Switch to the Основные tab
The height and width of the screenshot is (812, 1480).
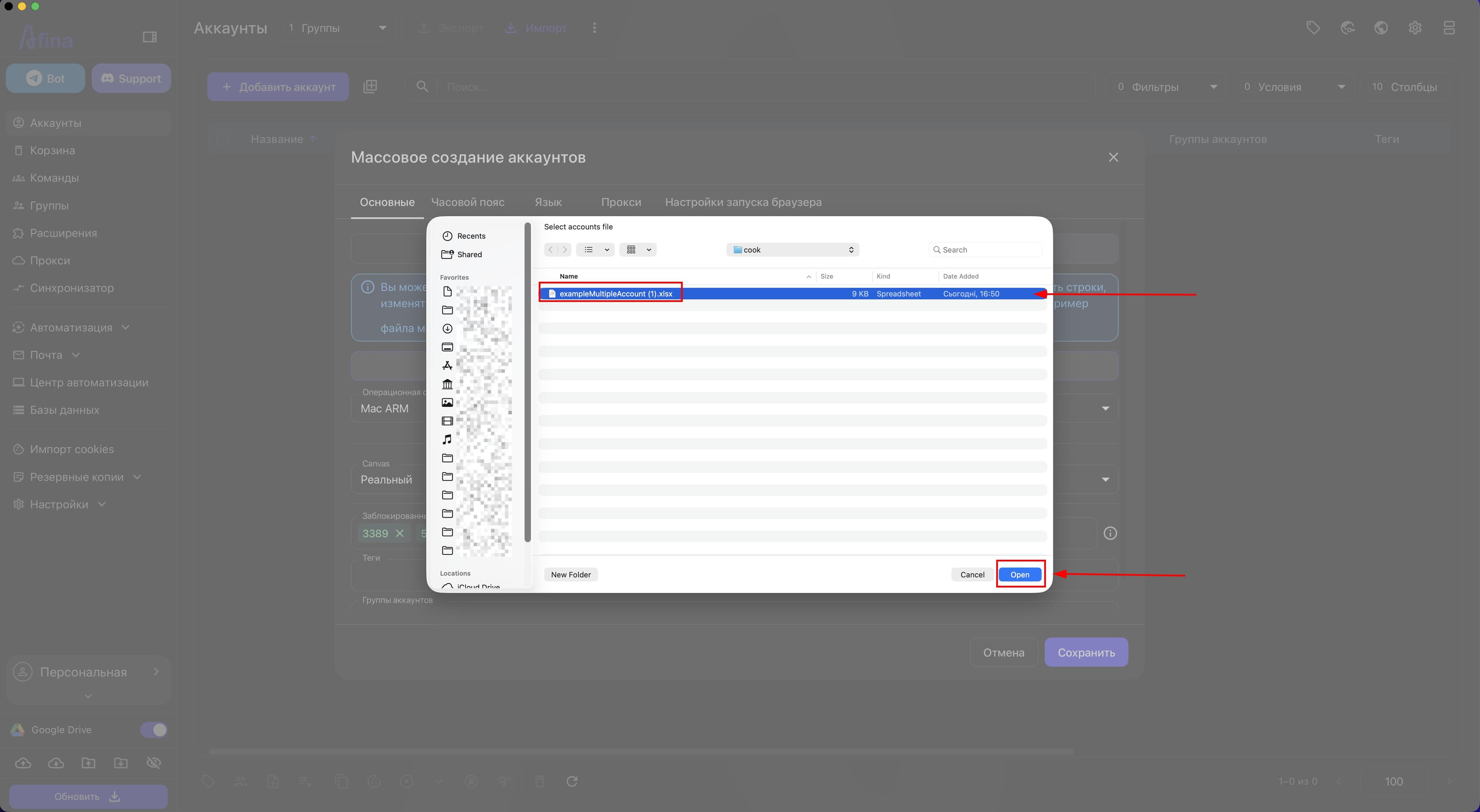[x=387, y=202]
